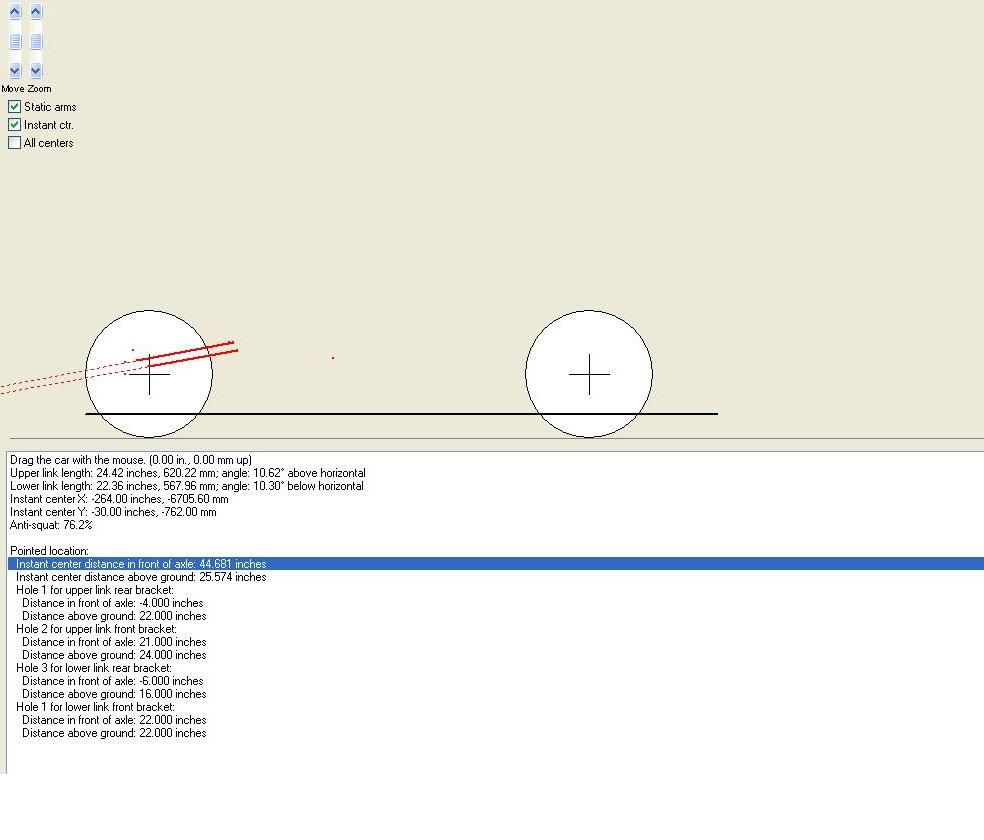Click the rear wheel center crosshair

(x=150, y=374)
